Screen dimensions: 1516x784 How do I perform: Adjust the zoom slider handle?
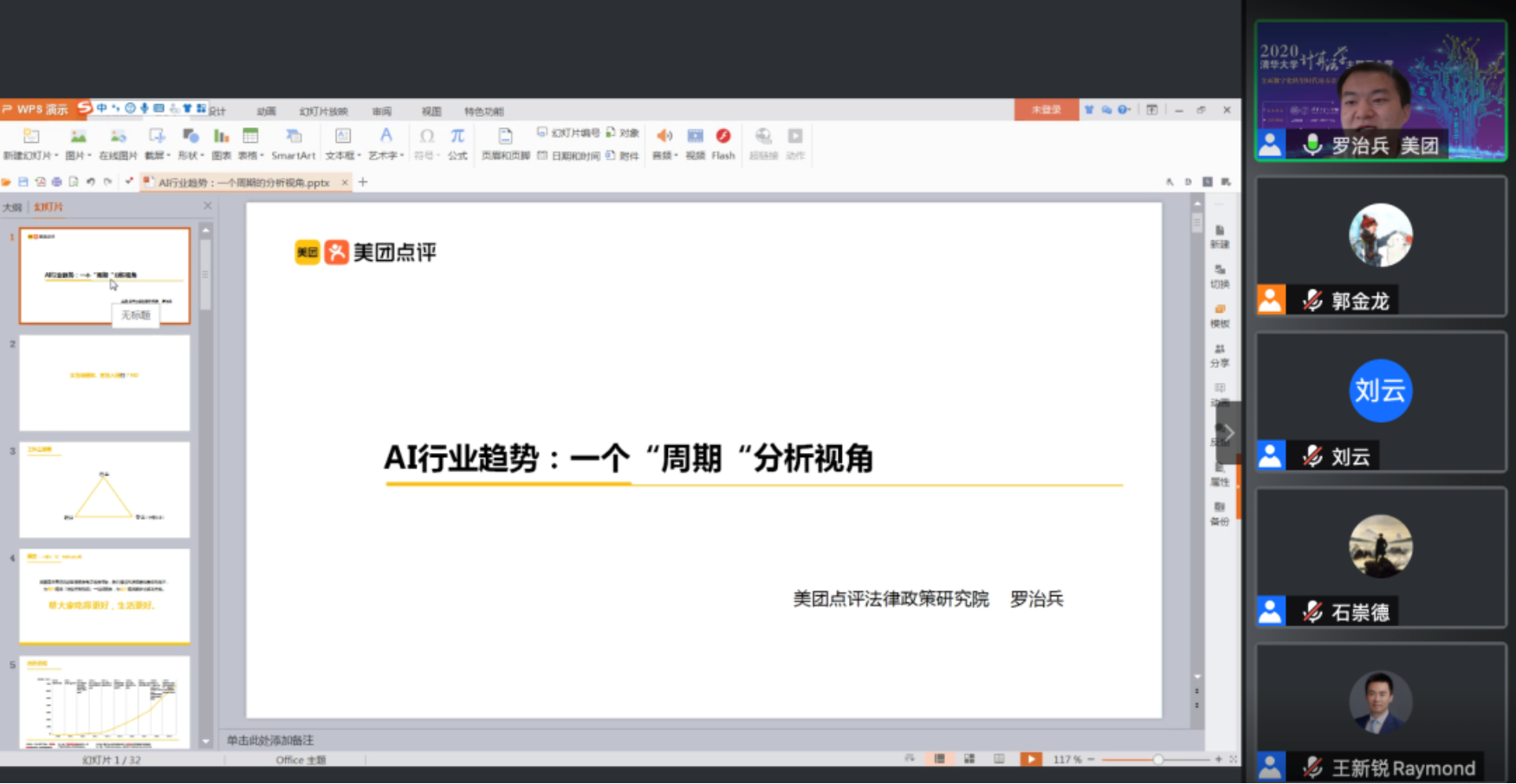coord(1157,760)
